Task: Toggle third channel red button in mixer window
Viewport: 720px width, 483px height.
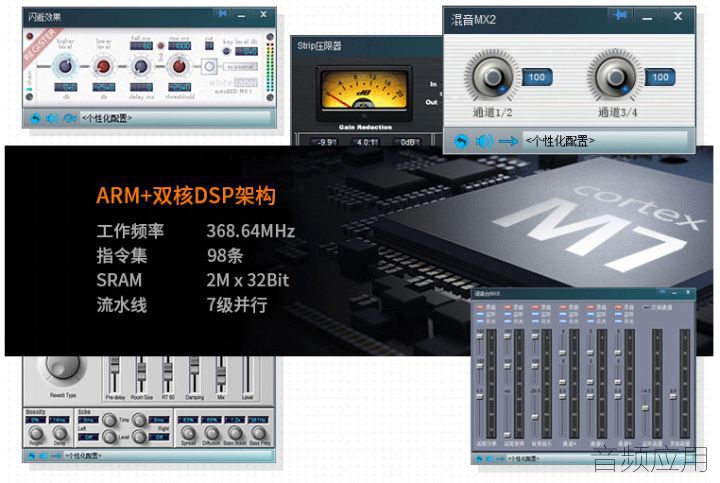Action: (535, 307)
